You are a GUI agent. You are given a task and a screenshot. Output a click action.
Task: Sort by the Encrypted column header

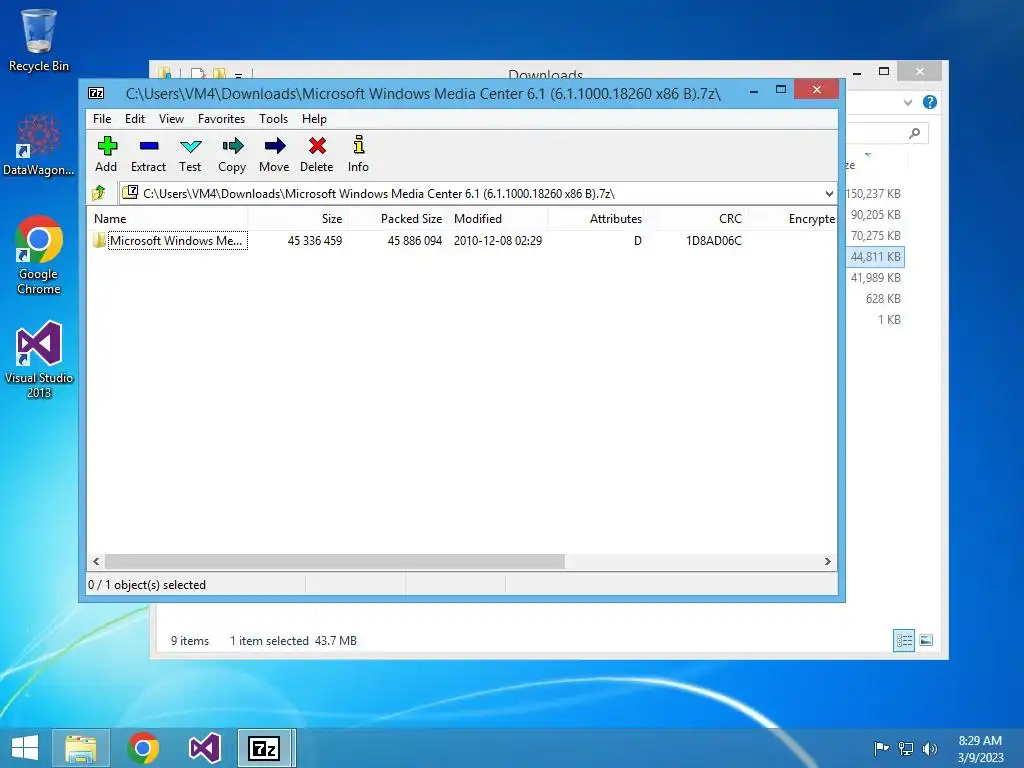[x=792, y=219]
